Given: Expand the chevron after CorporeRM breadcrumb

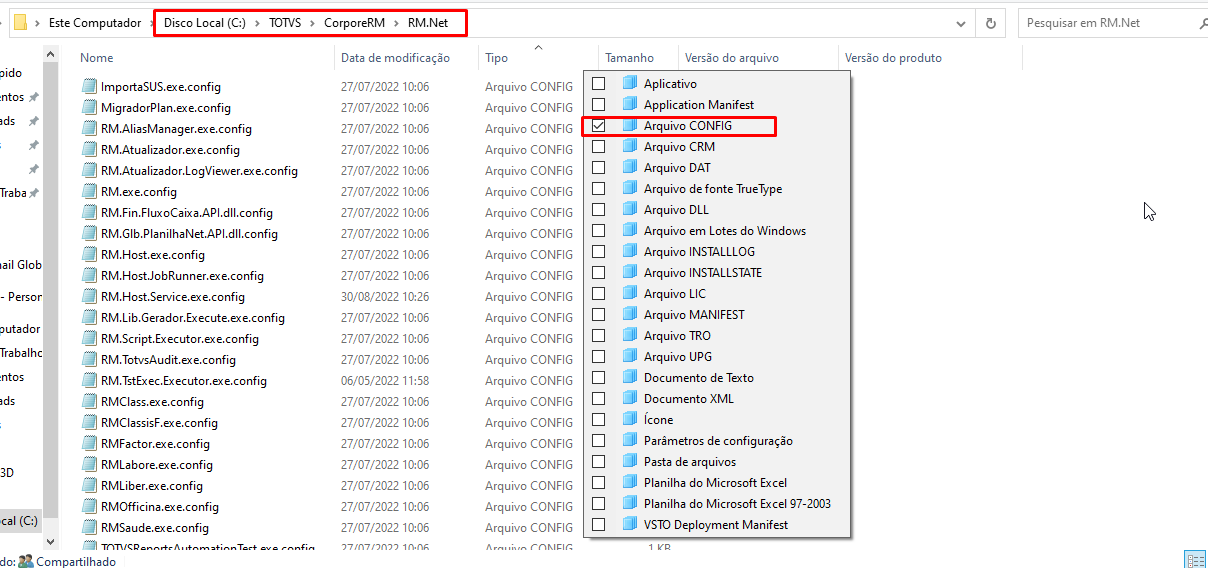Looking at the screenshot, I should click(x=397, y=23).
